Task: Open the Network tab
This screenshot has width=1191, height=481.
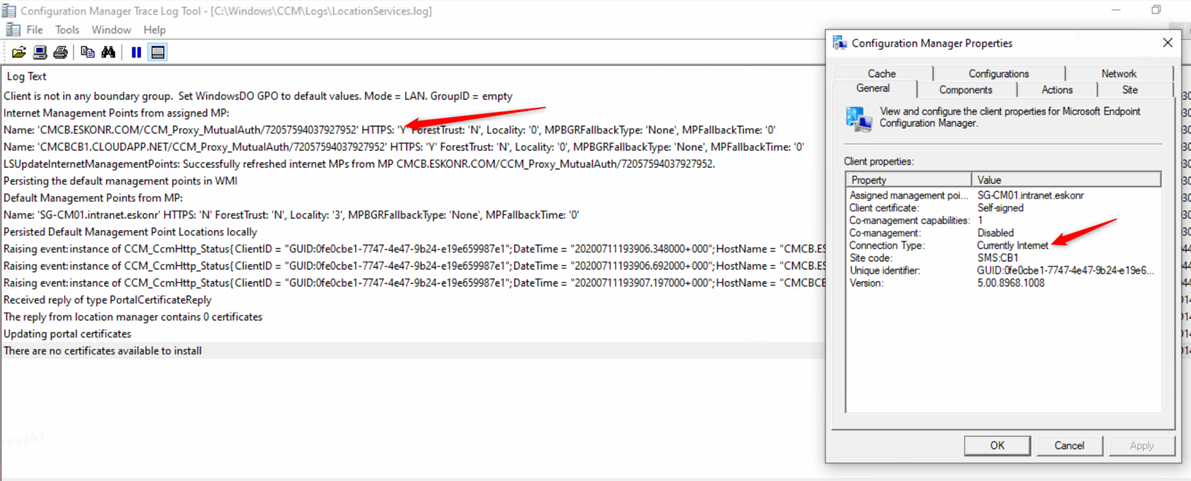Action: (1118, 73)
